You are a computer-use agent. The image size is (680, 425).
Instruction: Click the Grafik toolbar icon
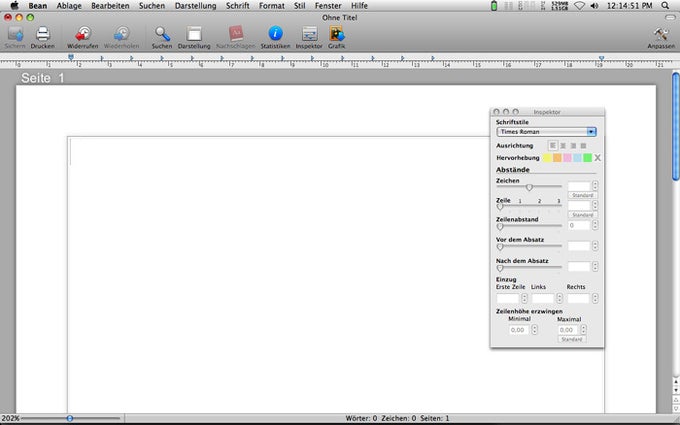(337, 34)
